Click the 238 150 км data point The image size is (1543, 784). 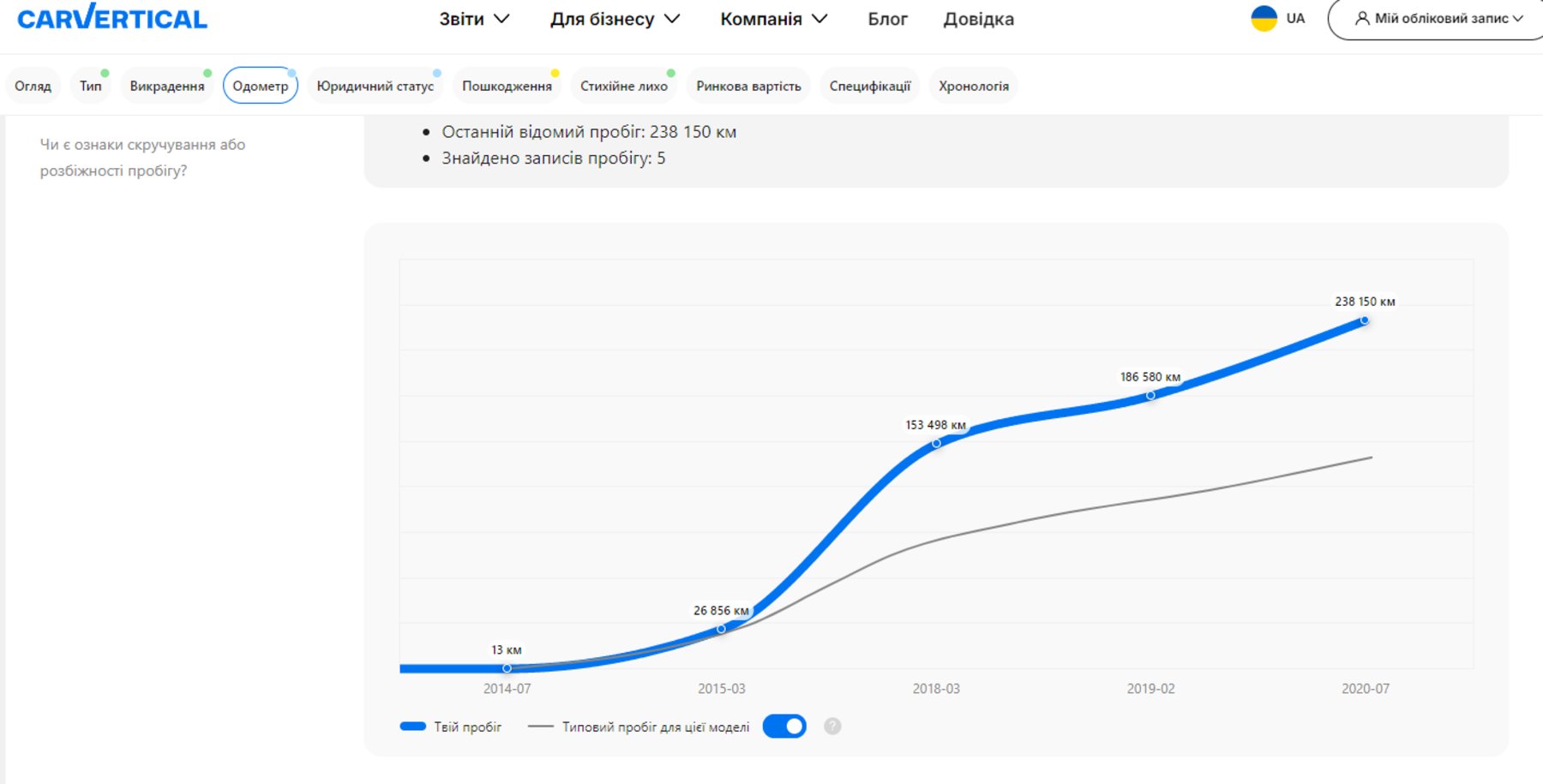point(1364,320)
